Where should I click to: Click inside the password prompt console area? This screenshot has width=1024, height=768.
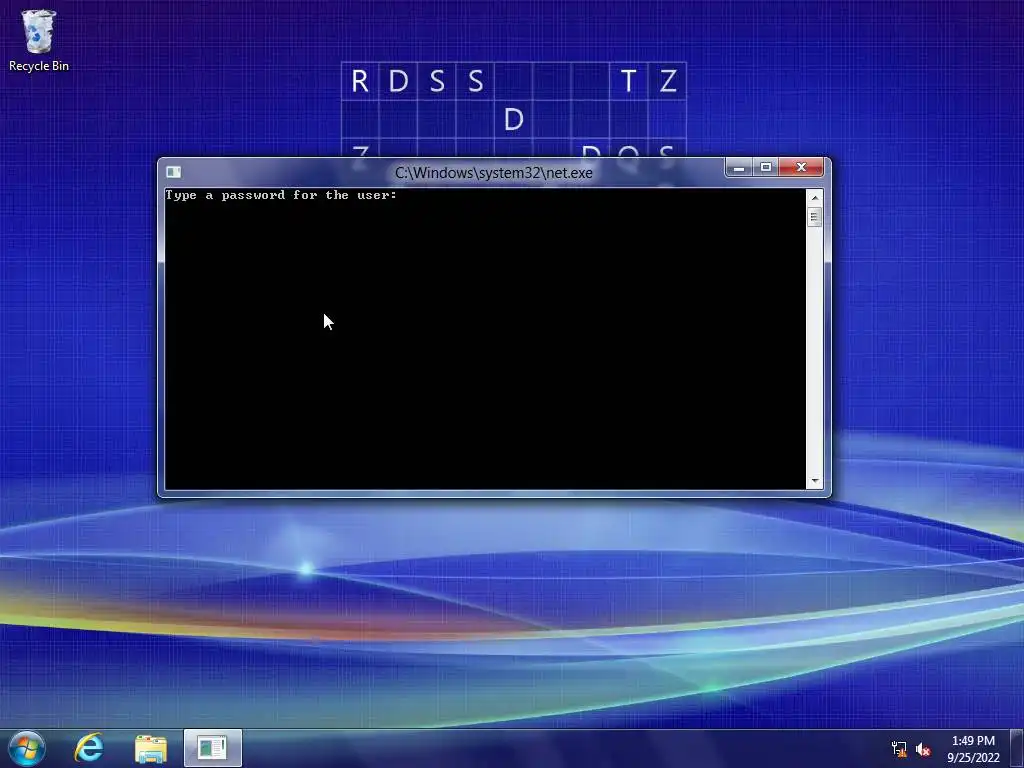tap(485, 339)
